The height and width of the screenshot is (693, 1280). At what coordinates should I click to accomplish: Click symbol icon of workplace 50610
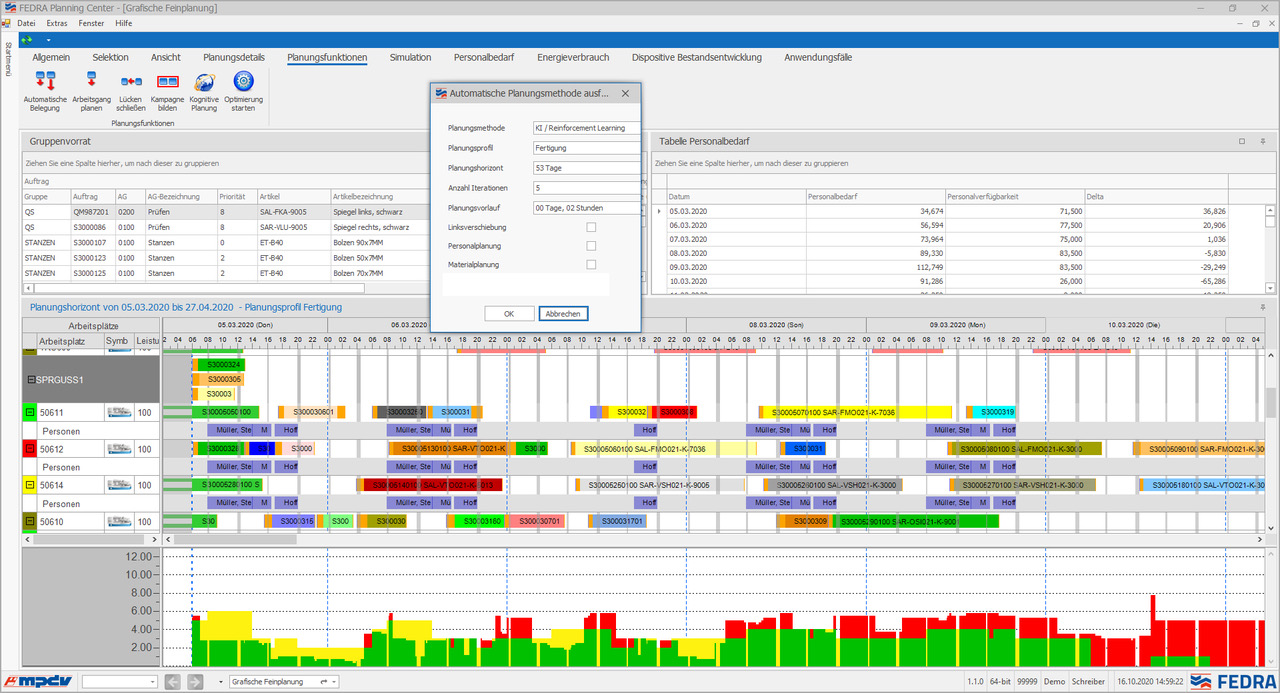(x=119, y=521)
